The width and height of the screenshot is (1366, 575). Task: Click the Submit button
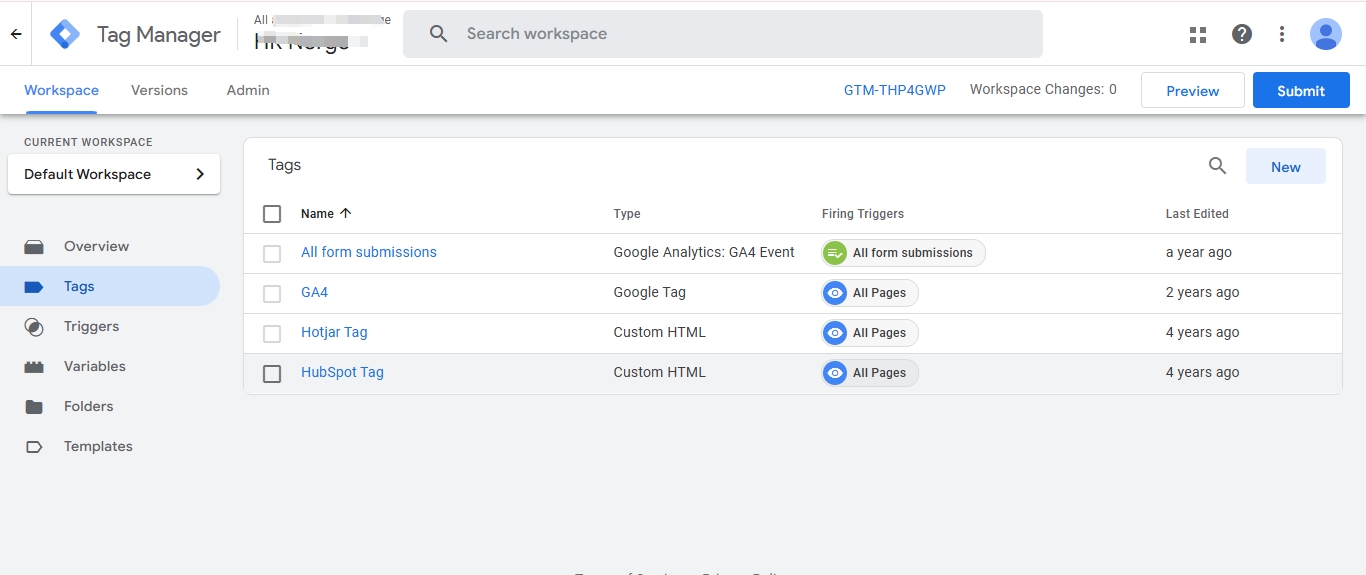[1301, 90]
